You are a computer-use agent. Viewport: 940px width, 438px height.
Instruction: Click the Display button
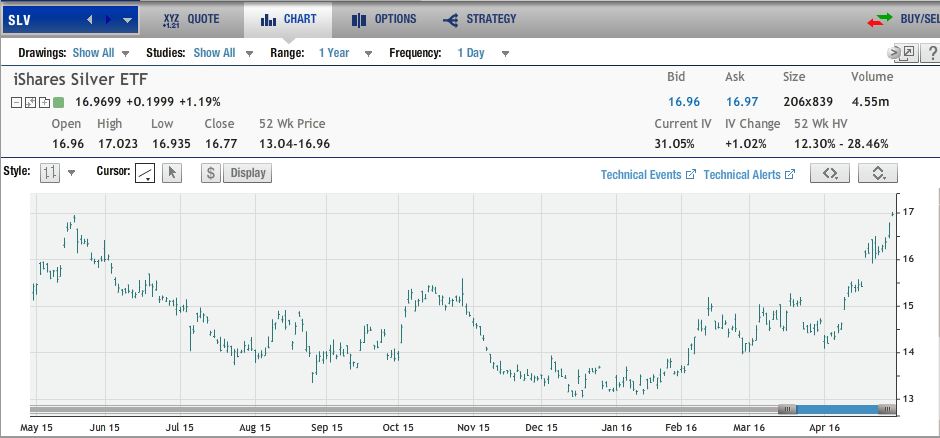point(248,173)
